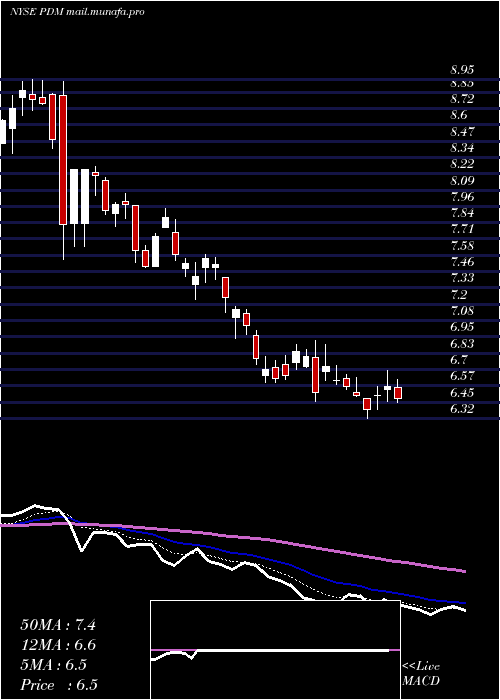This screenshot has width=500, height=700.
Task: Click the tallest red candlestick on the chart
Action: pyautogui.click(x=63, y=160)
